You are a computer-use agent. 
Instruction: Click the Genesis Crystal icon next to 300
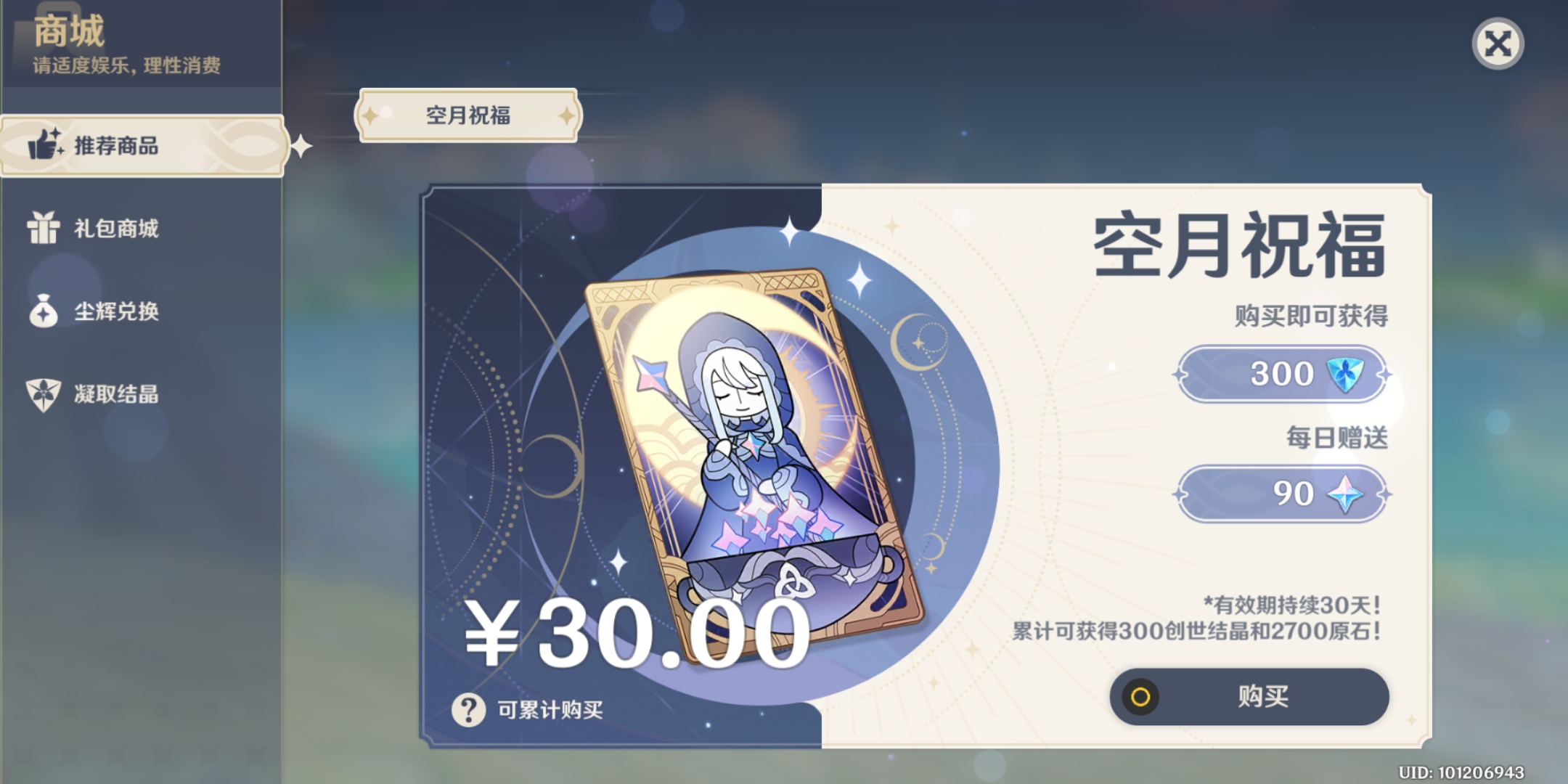click(1344, 374)
